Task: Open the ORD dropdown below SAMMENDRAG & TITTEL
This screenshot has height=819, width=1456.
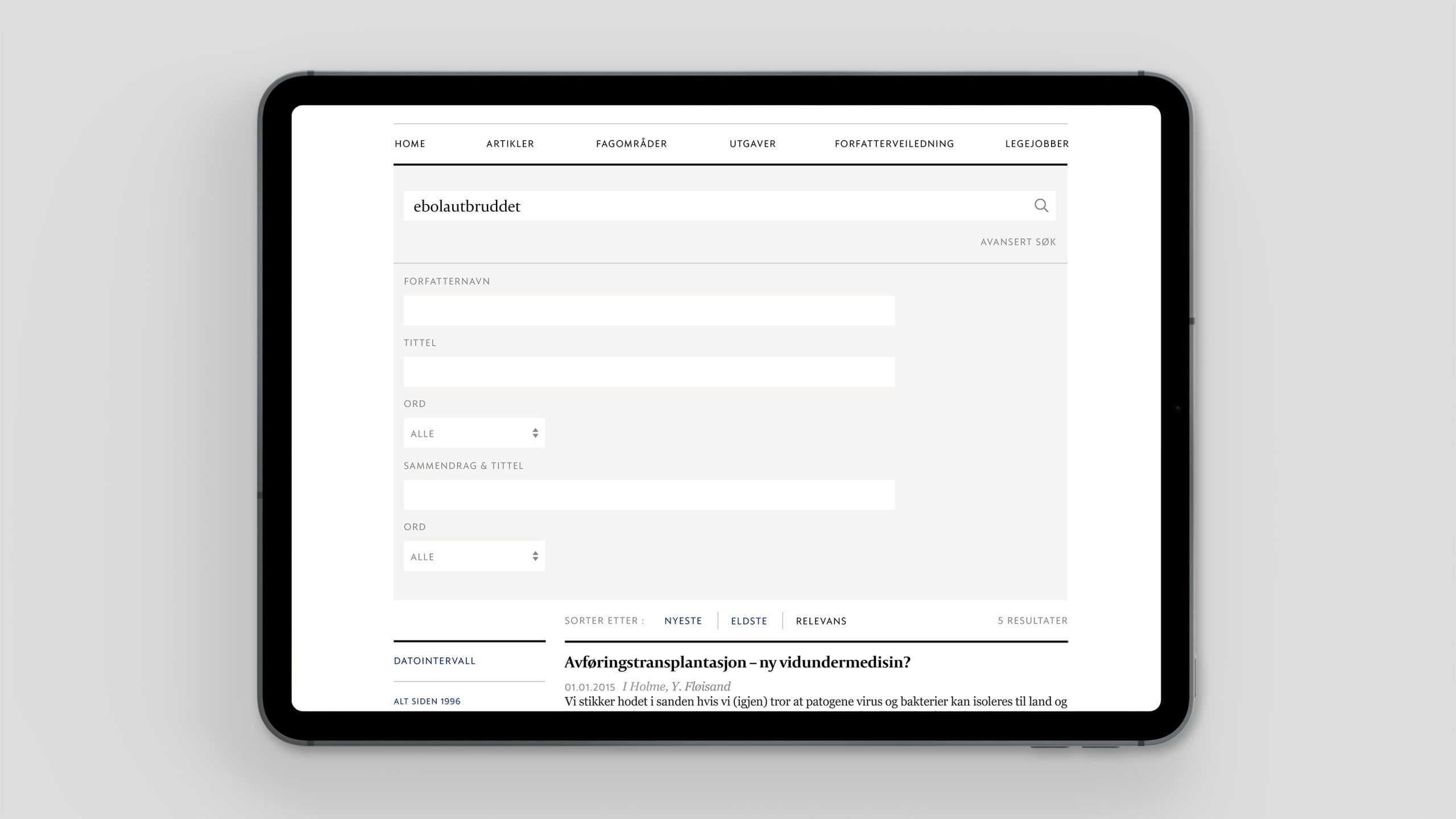Action: click(474, 556)
